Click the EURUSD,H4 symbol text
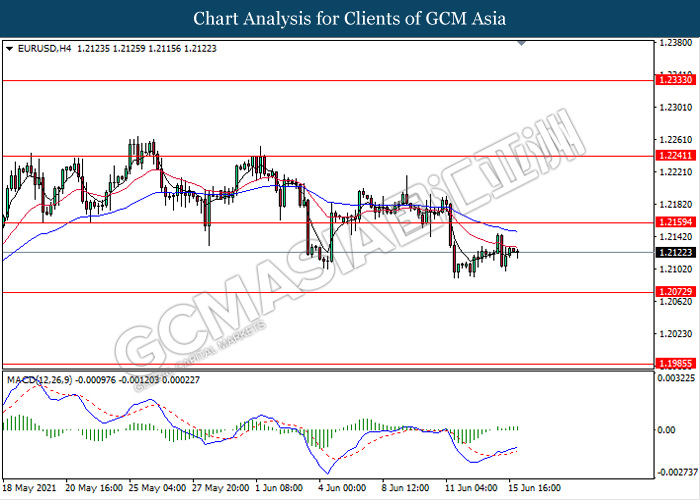This screenshot has width=700, height=500. pyautogui.click(x=43, y=47)
